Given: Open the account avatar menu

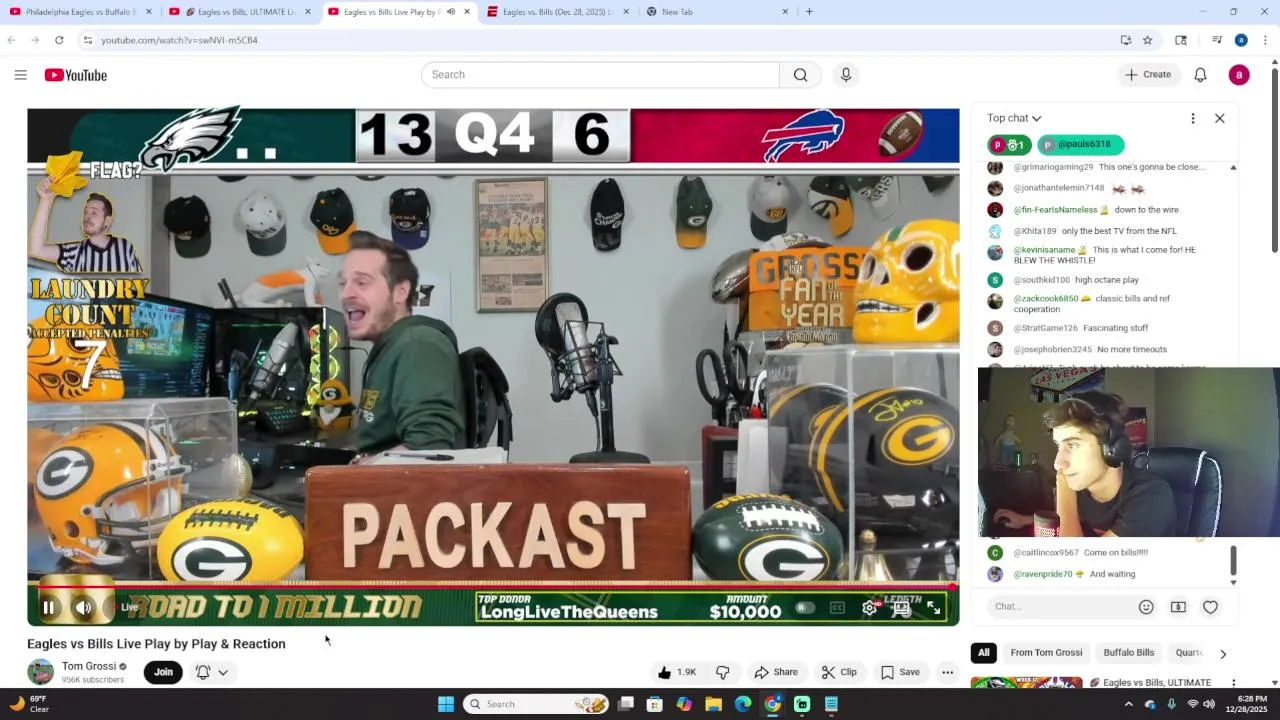Looking at the screenshot, I should coord(1239,75).
